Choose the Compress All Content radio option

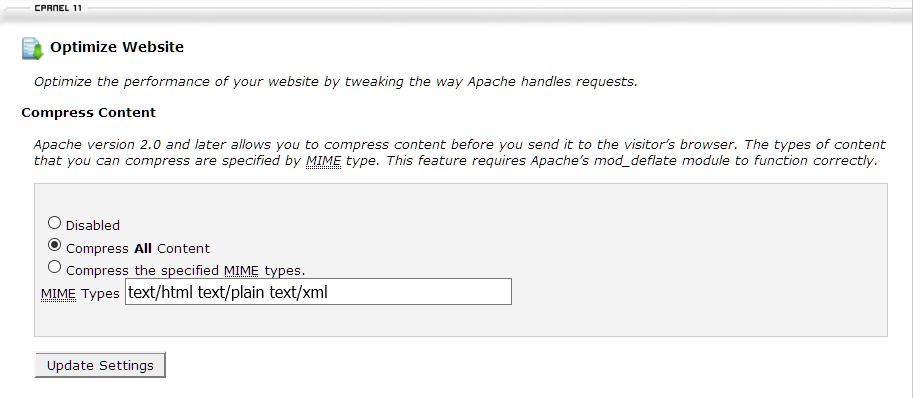[54, 245]
